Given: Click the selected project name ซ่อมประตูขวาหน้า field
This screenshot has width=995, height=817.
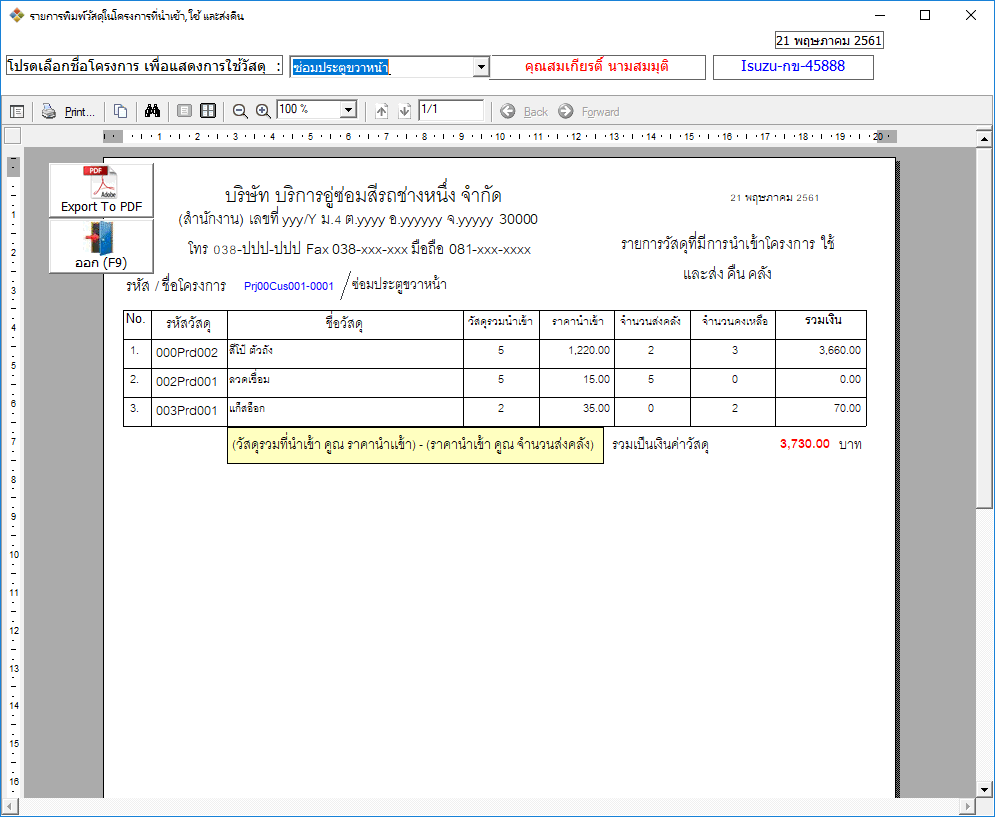Looking at the screenshot, I should click(382, 67).
